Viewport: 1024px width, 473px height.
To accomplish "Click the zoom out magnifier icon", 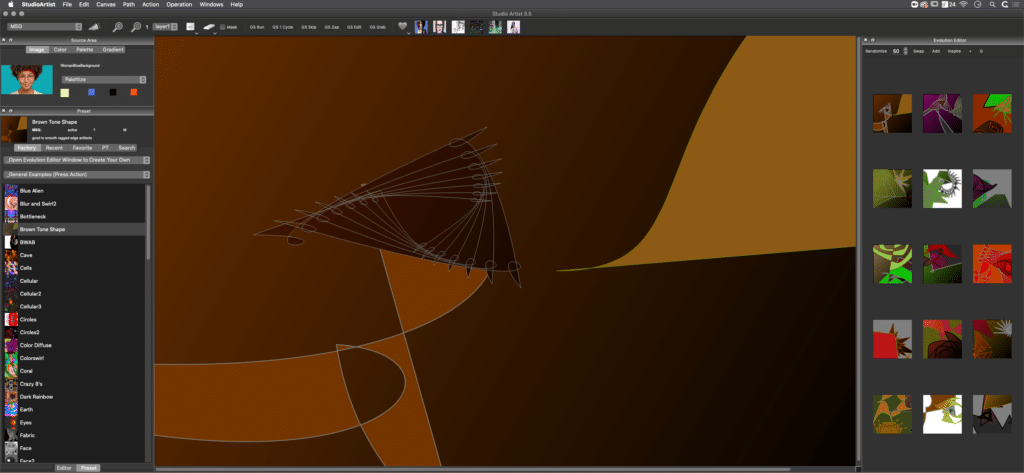I will click(x=118, y=27).
